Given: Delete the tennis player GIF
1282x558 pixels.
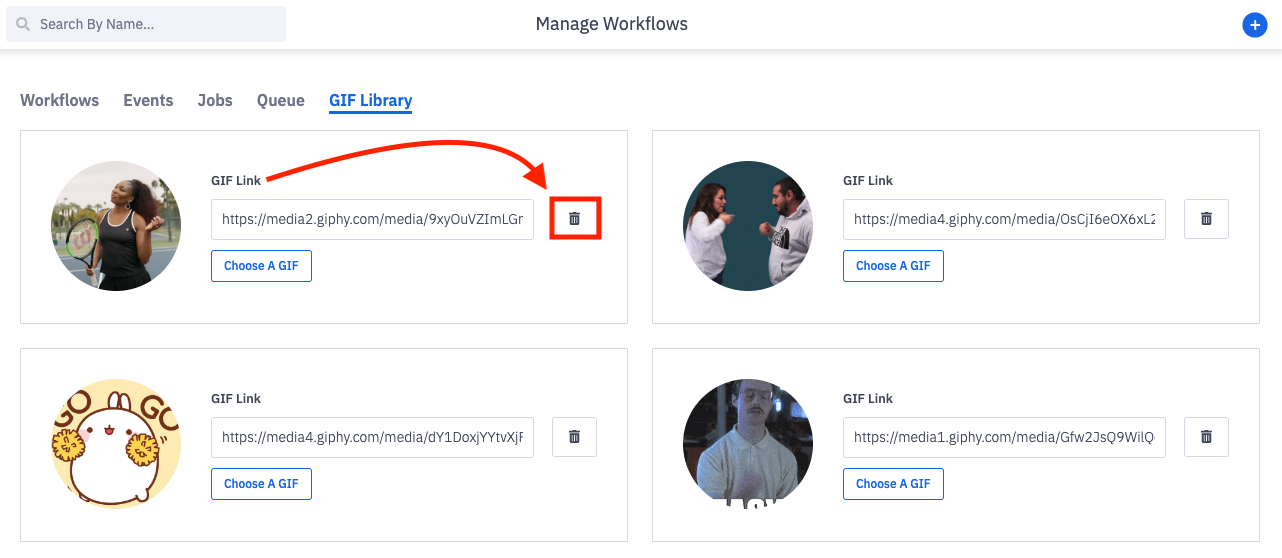Looking at the screenshot, I should (574, 219).
